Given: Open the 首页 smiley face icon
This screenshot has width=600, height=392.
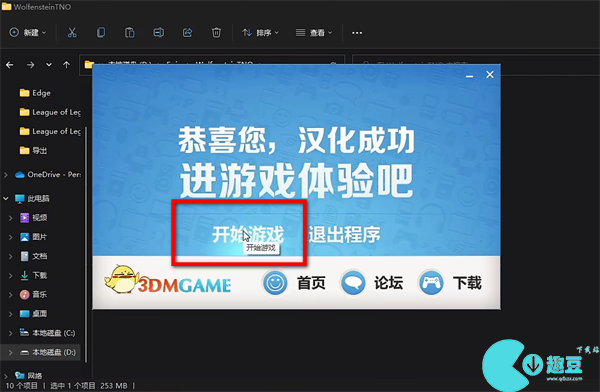Looking at the screenshot, I should pyautogui.click(x=275, y=283).
